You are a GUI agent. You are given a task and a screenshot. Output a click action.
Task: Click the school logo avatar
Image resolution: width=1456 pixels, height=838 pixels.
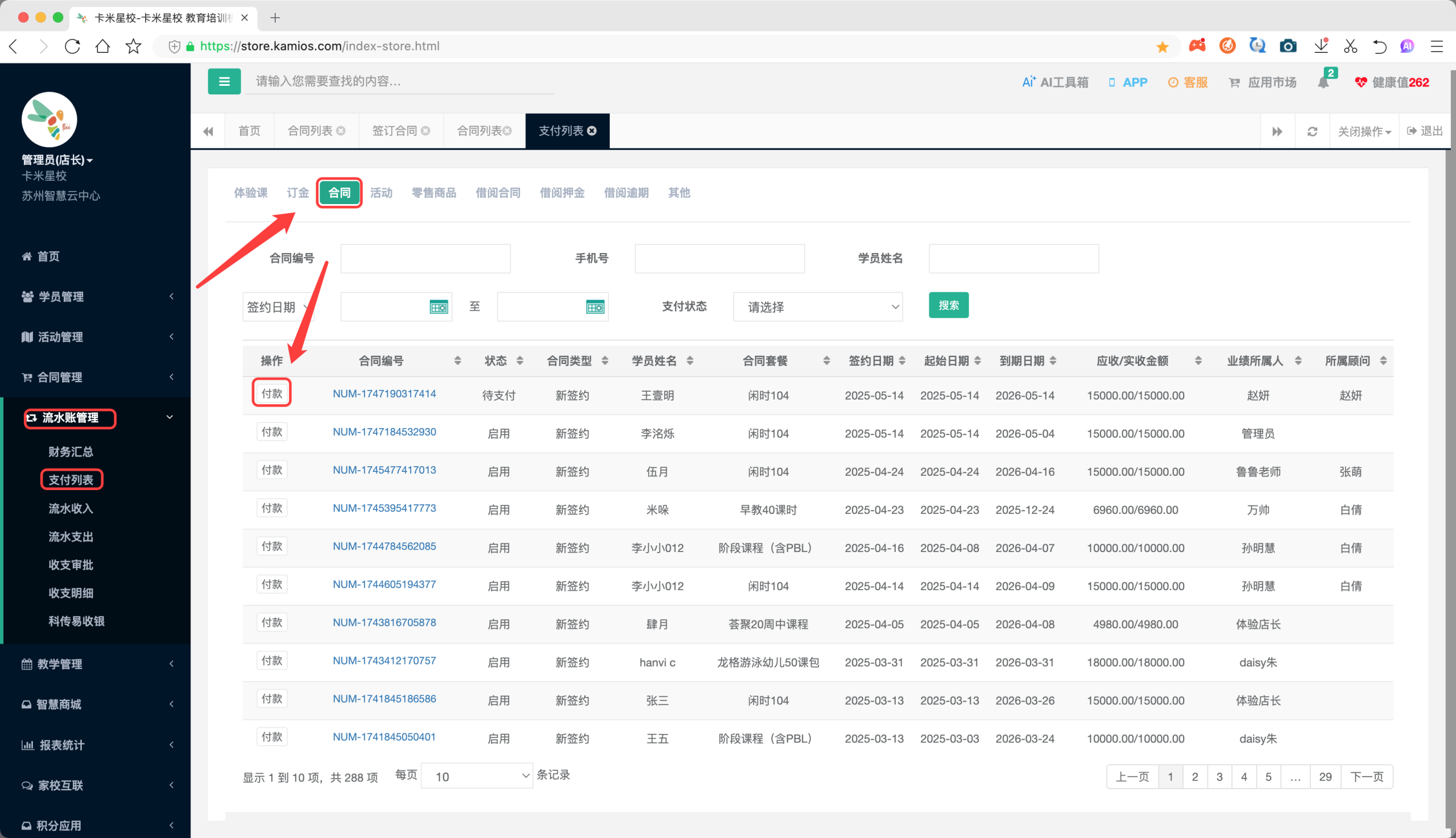pos(49,119)
